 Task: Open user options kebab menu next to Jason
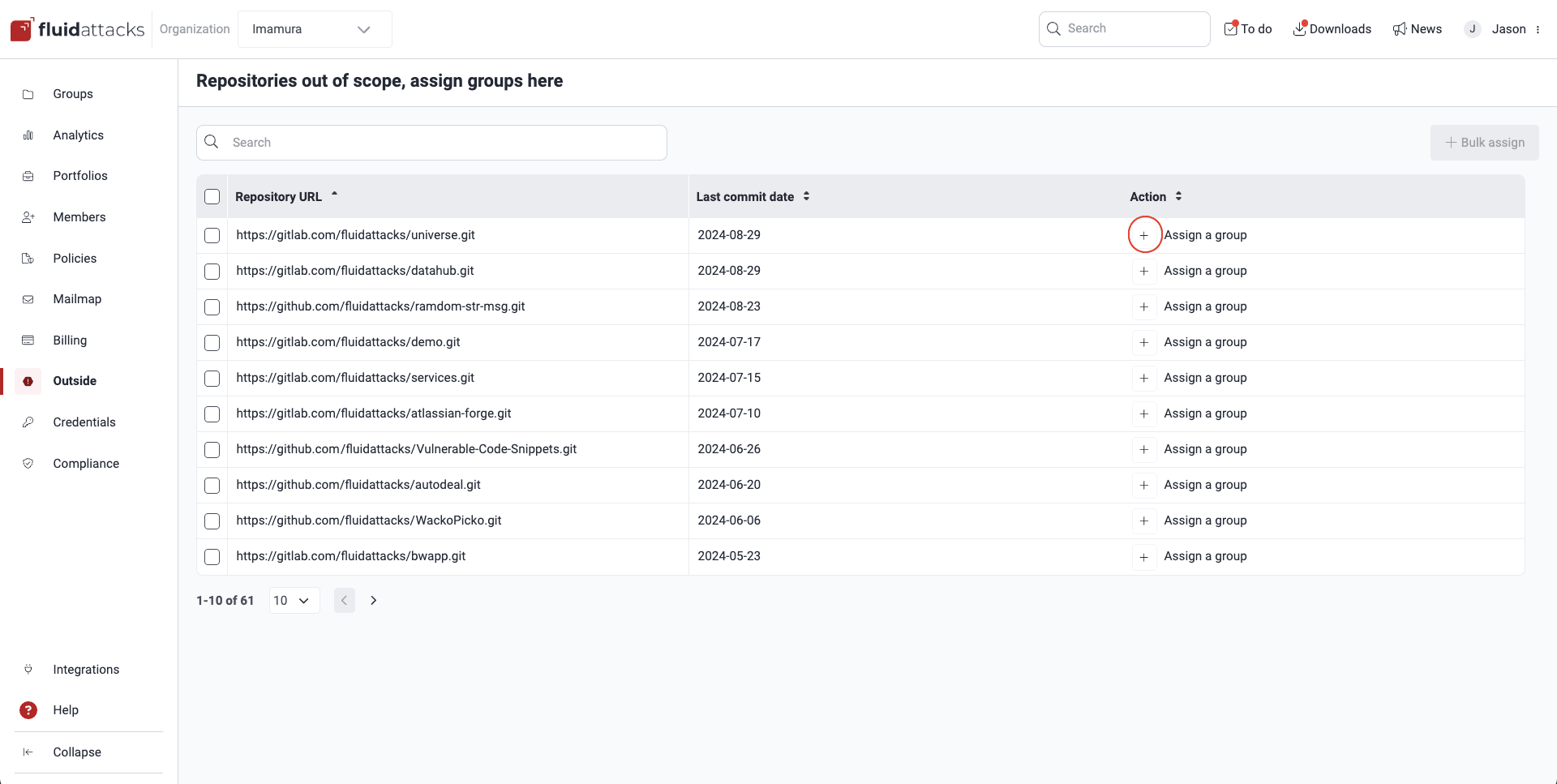(x=1538, y=29)
